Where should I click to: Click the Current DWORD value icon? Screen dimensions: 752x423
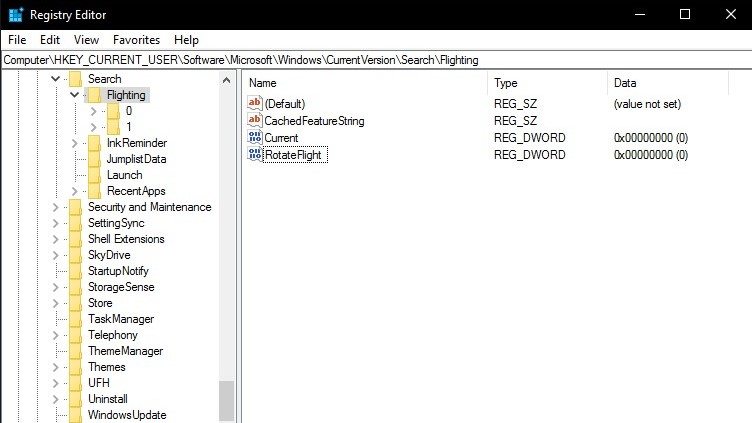254,138
